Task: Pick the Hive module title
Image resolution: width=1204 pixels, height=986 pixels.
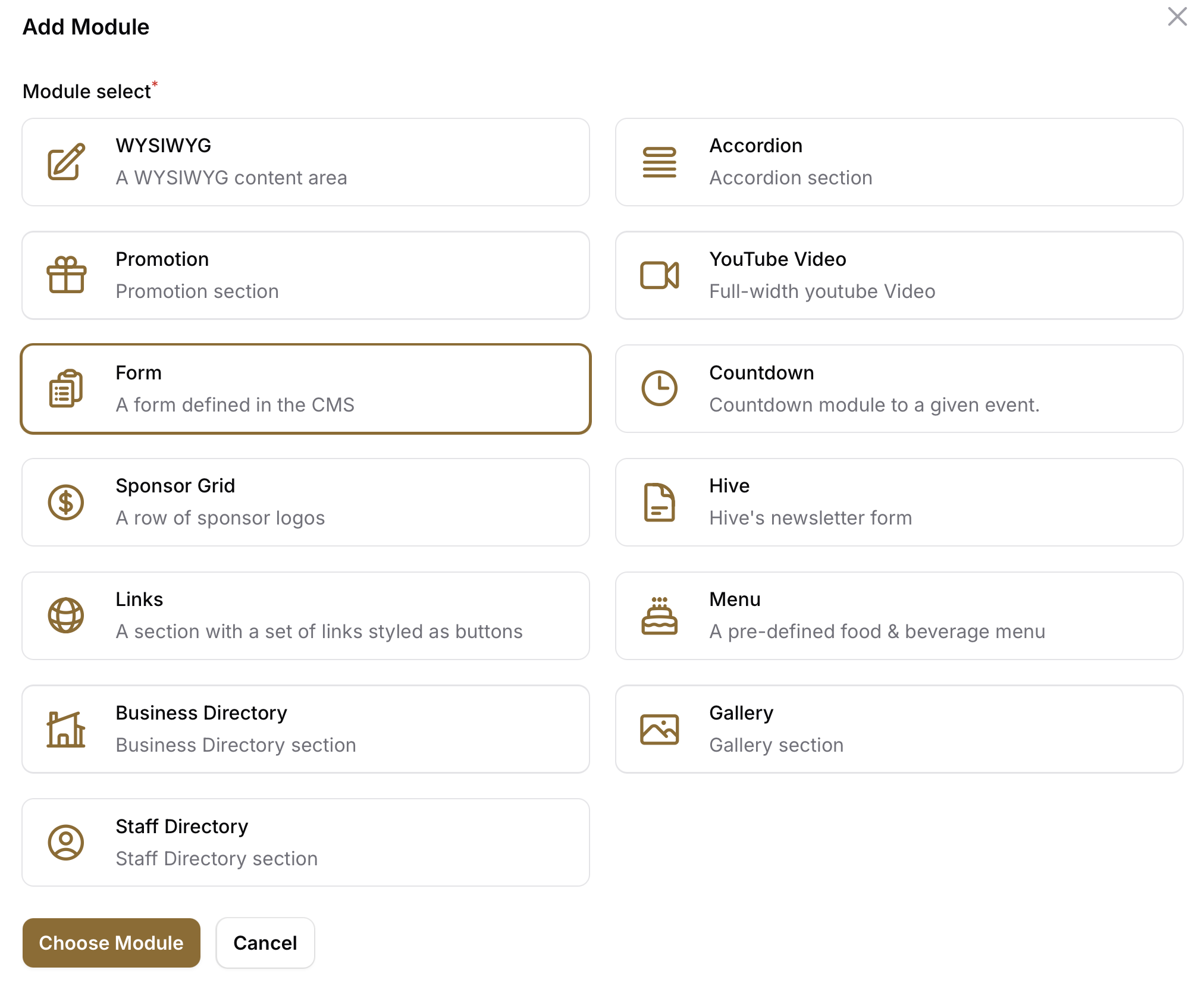Action: (x=730, y=486)
